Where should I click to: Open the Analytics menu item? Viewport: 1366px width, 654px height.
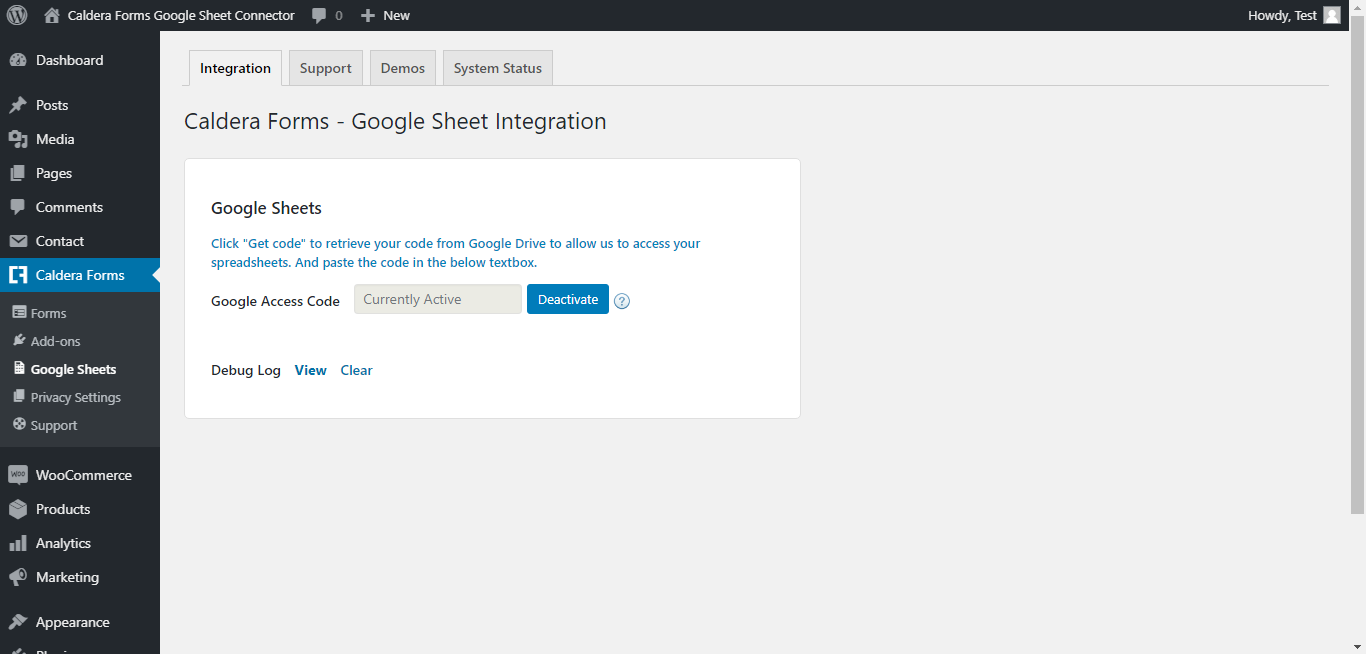(x=80, y=543)
